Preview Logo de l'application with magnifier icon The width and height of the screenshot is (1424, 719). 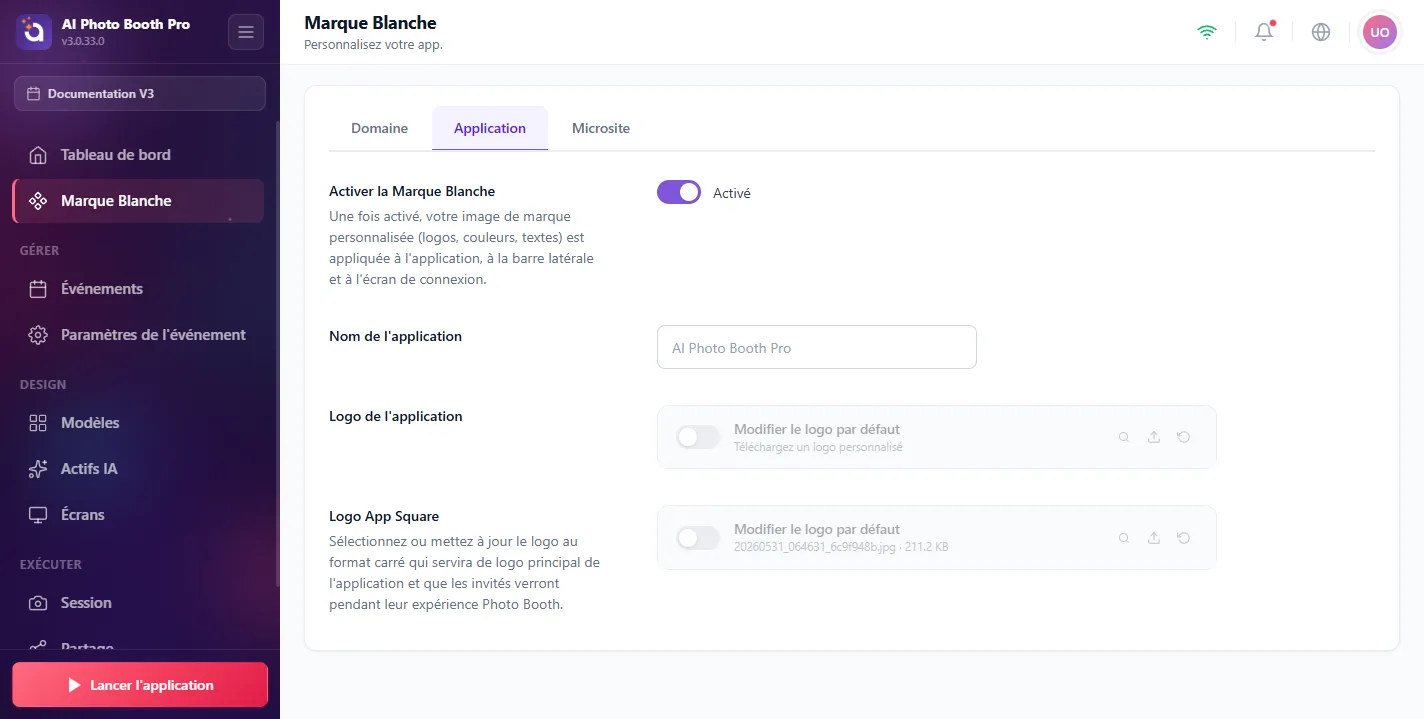(1124, 437)
